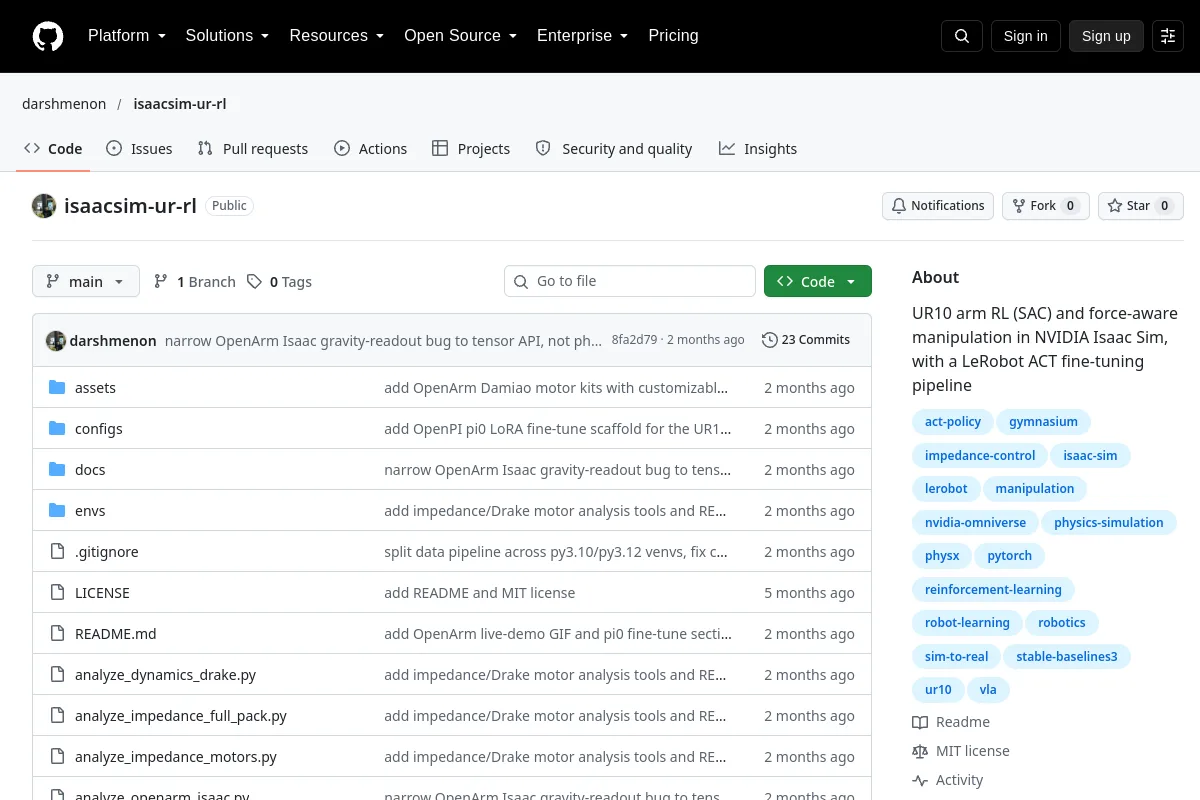Expand the Resources menu
The width and height of the screenshot is (1200, 800).
coord(337,36)
